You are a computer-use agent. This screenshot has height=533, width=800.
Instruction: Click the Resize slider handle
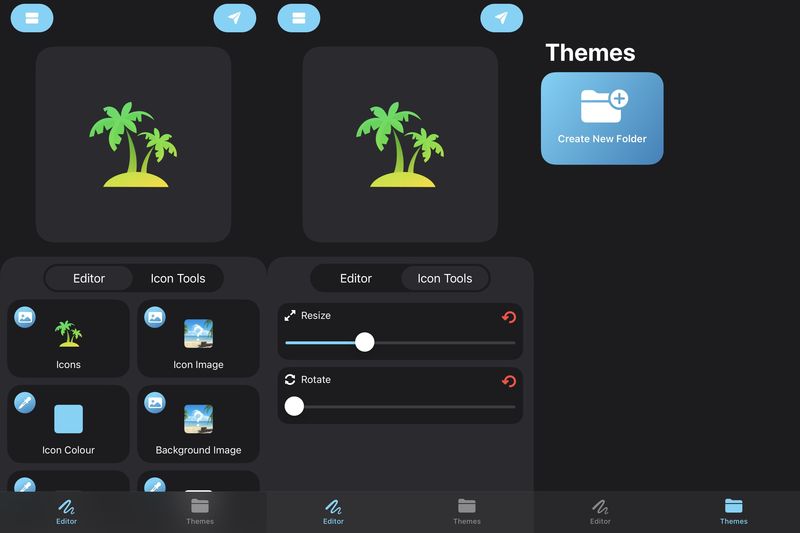coord(364,342)
